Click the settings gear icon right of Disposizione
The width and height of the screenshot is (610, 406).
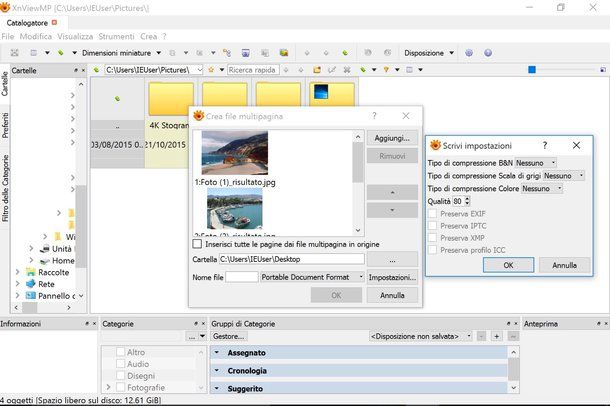[469, 53]
